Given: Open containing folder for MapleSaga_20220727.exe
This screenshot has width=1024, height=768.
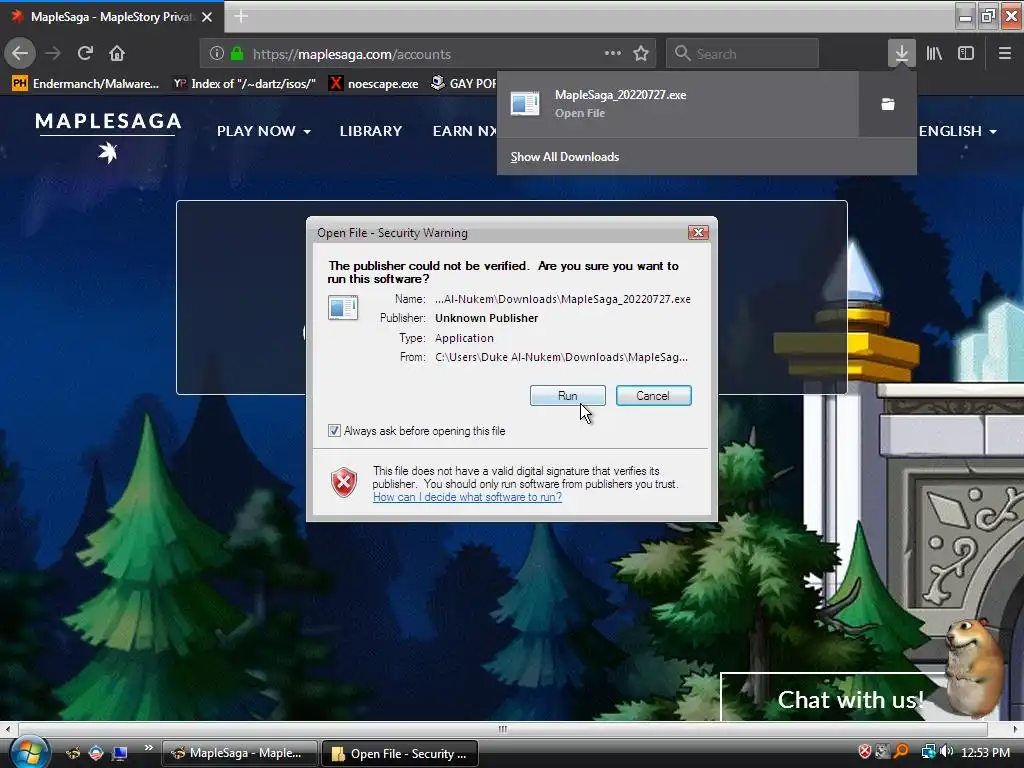Looking at the screenshot, I should coord(888,104).
